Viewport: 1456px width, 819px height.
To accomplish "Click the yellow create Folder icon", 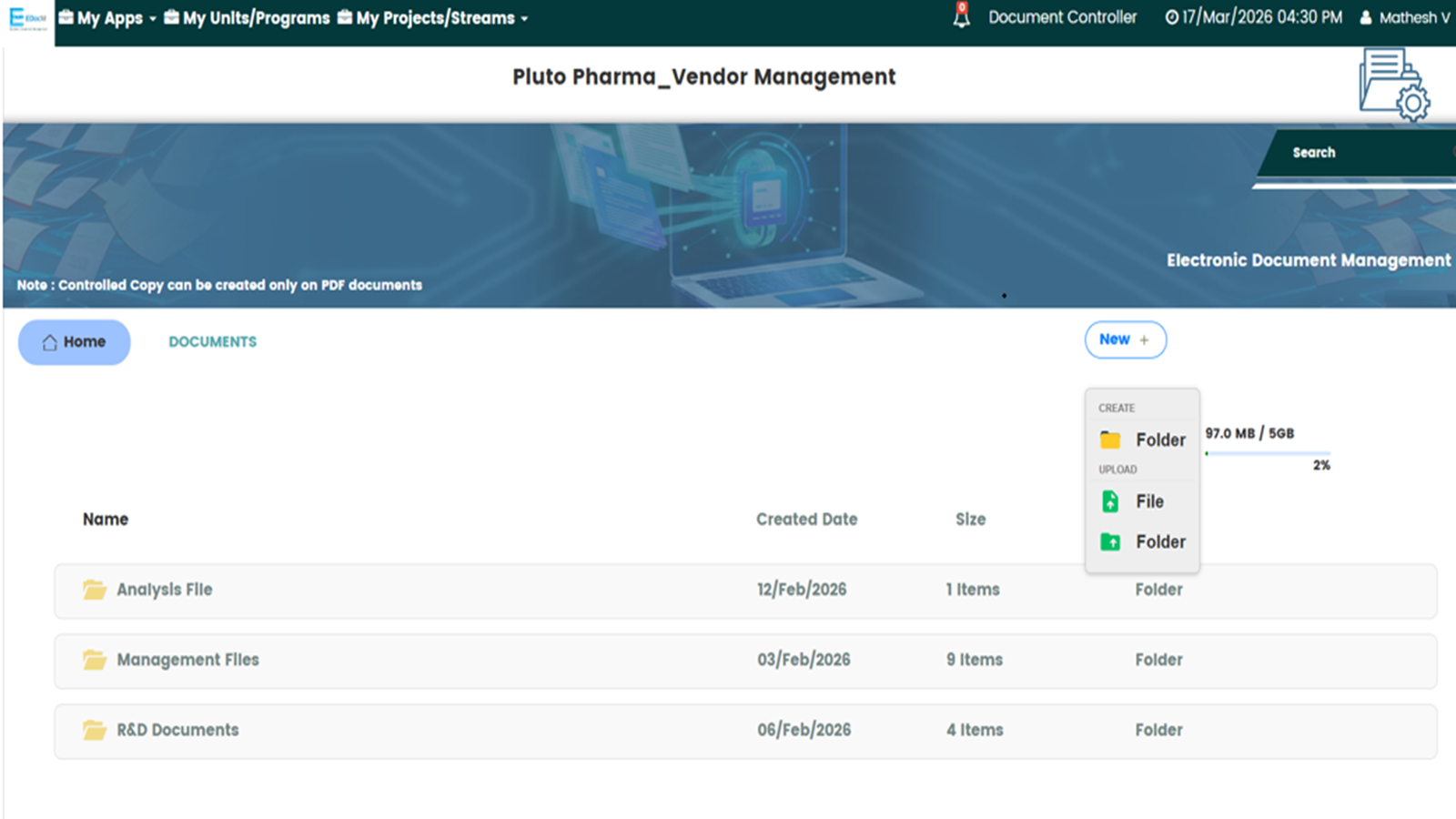I will pyautogui.click(x=1110, y=440).
